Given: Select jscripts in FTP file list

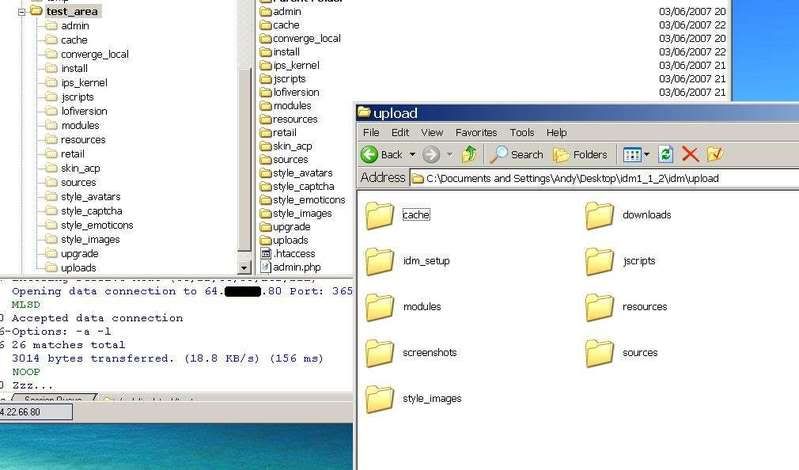Looking at the screenshot, I should [283, 79].
